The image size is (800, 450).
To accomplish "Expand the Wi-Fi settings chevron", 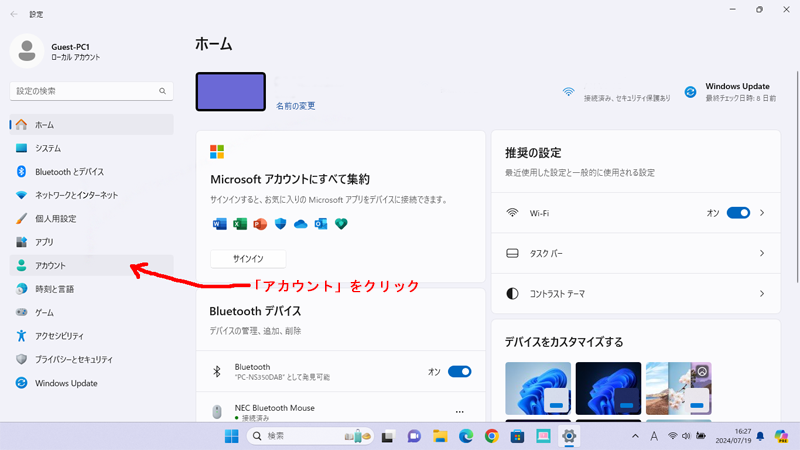I will [x=762, y=213].
